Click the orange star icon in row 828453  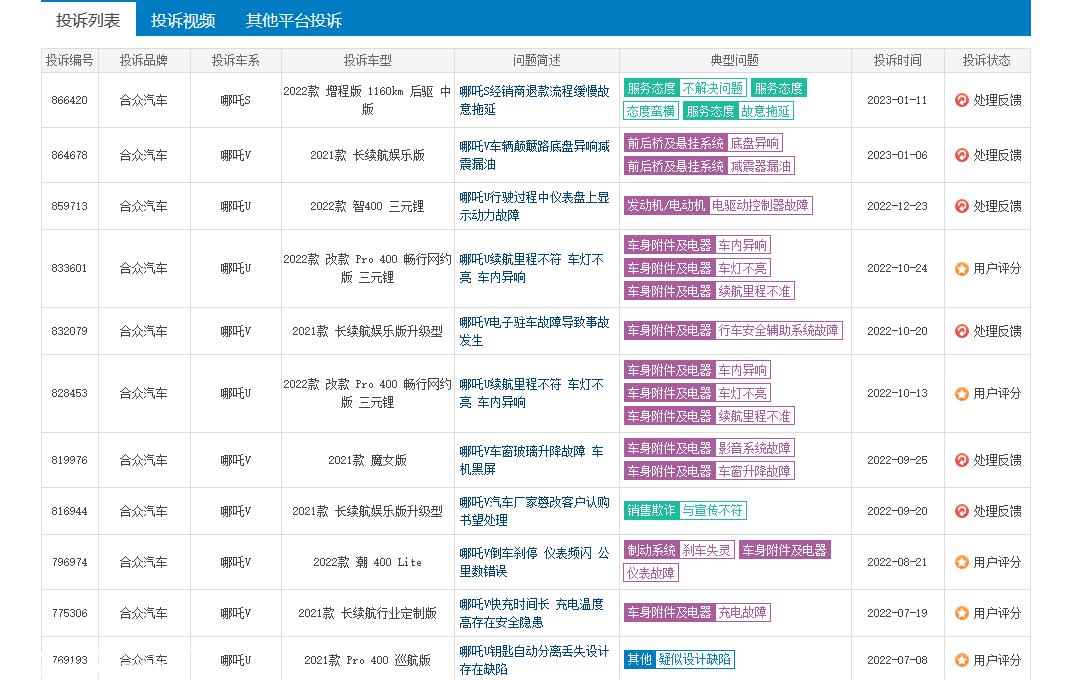(x=961, y=394)
